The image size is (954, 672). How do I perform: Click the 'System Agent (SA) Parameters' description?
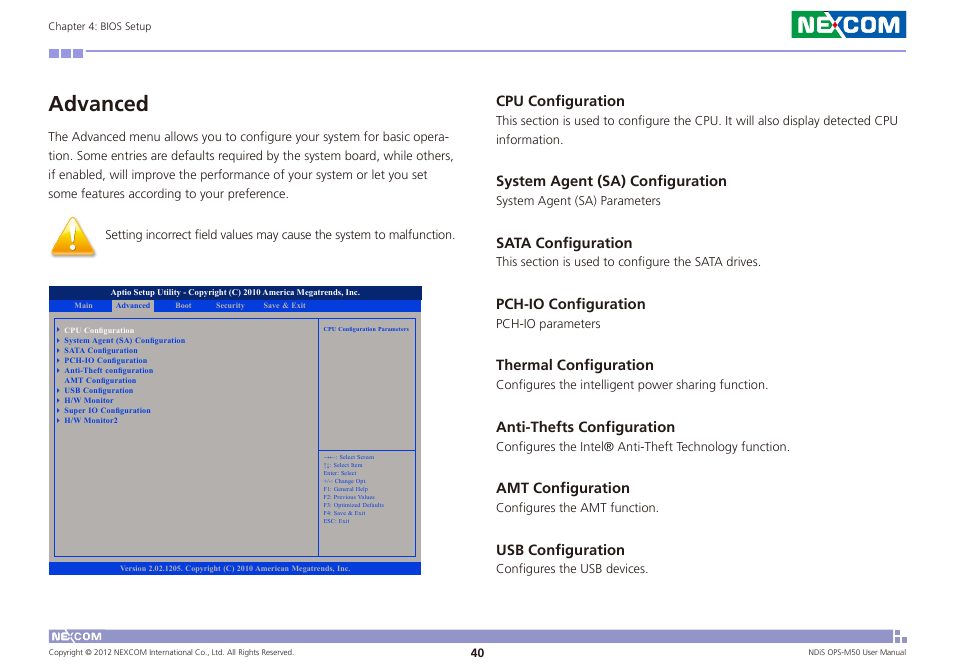[578, 201]
